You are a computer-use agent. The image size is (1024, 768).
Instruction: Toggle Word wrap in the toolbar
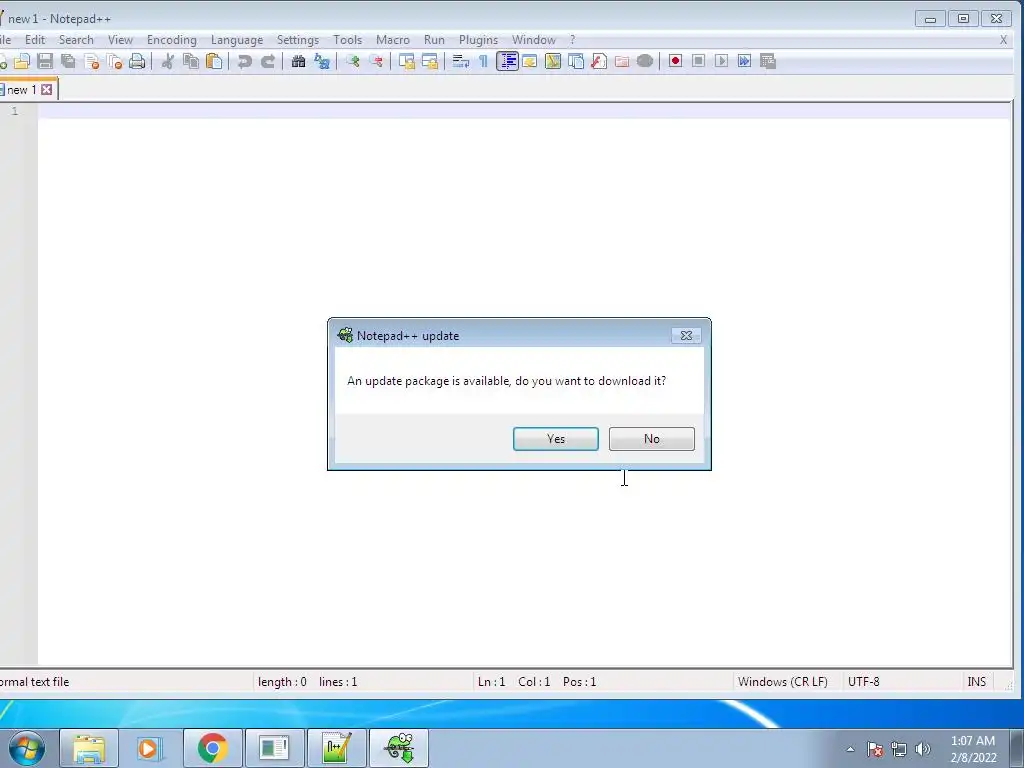[460, 61]
